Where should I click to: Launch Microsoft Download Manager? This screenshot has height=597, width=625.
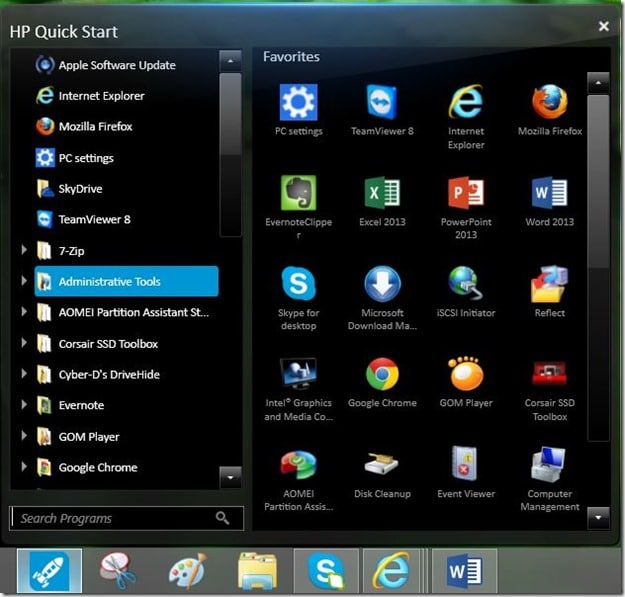(382, 283)
